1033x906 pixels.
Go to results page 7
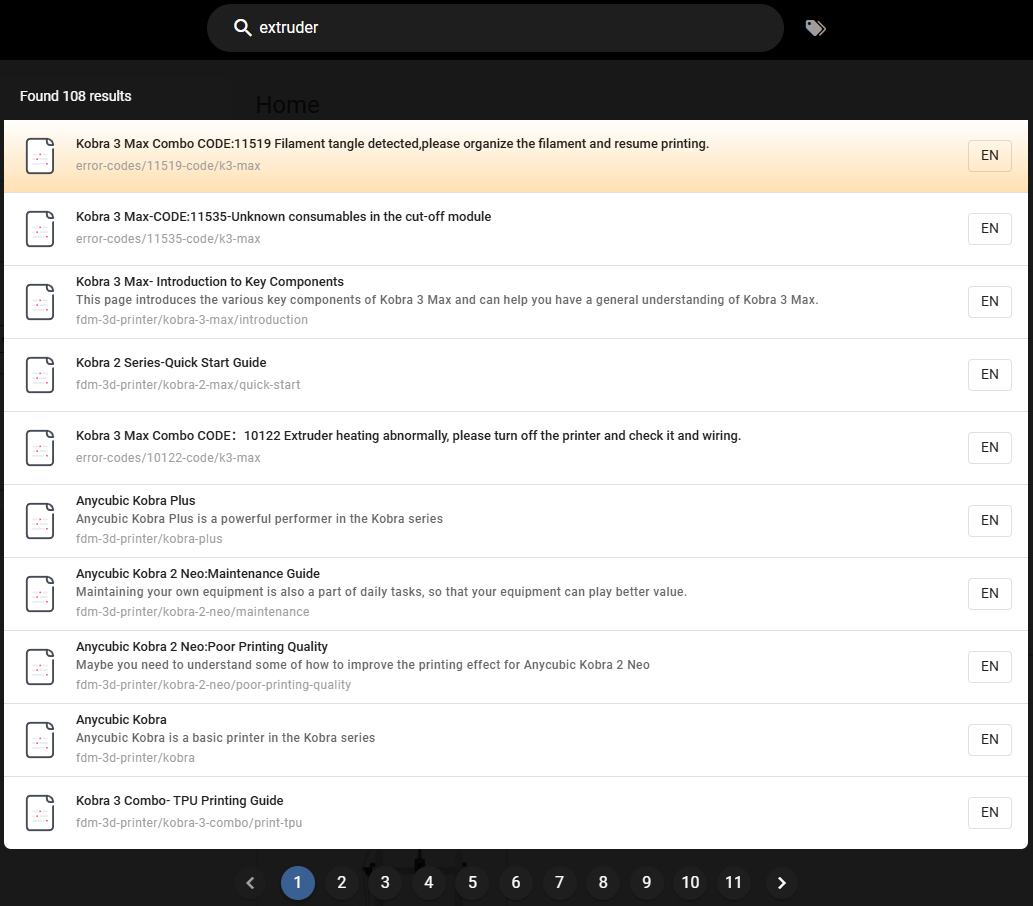[x=559, y=883]
